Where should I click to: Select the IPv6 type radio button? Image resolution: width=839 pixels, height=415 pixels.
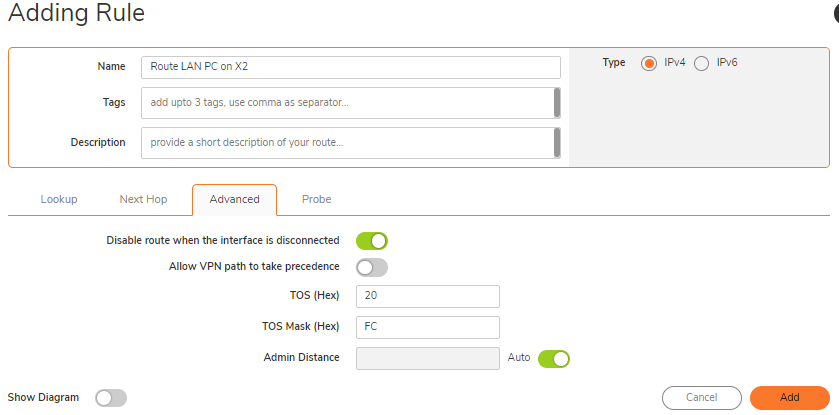click(701, 63)
